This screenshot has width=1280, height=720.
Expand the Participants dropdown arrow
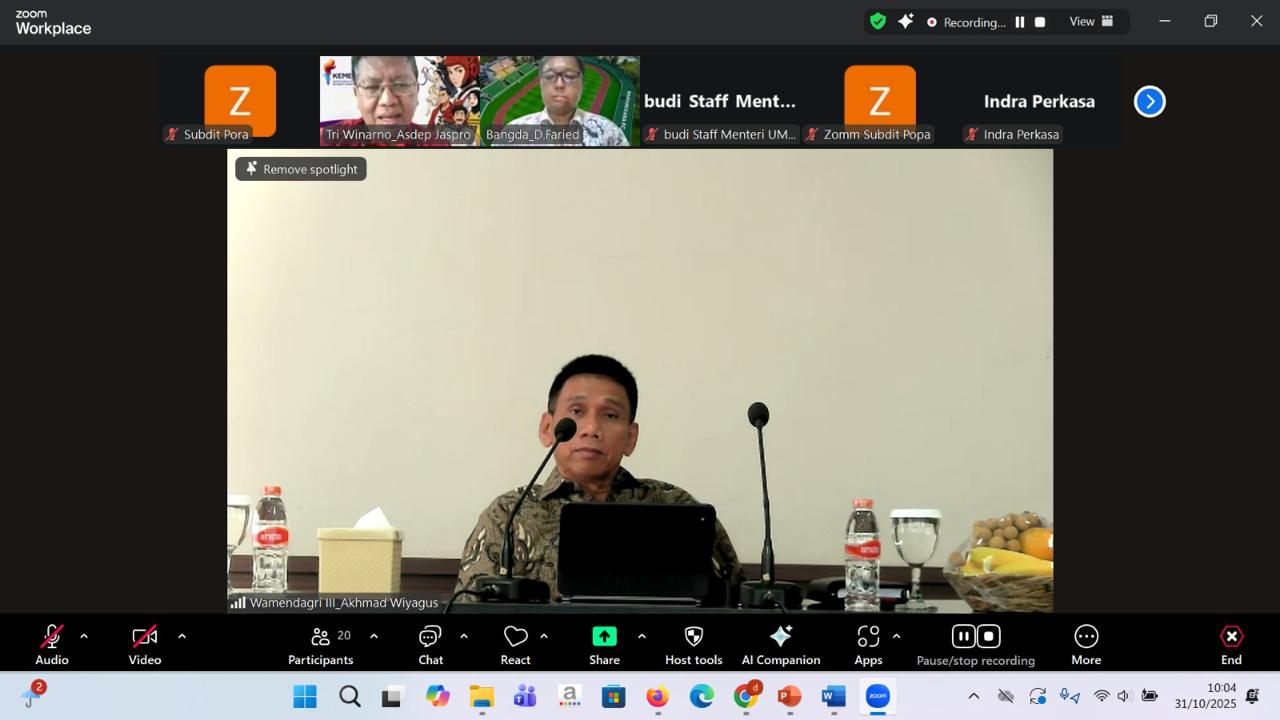pos(374,635)
